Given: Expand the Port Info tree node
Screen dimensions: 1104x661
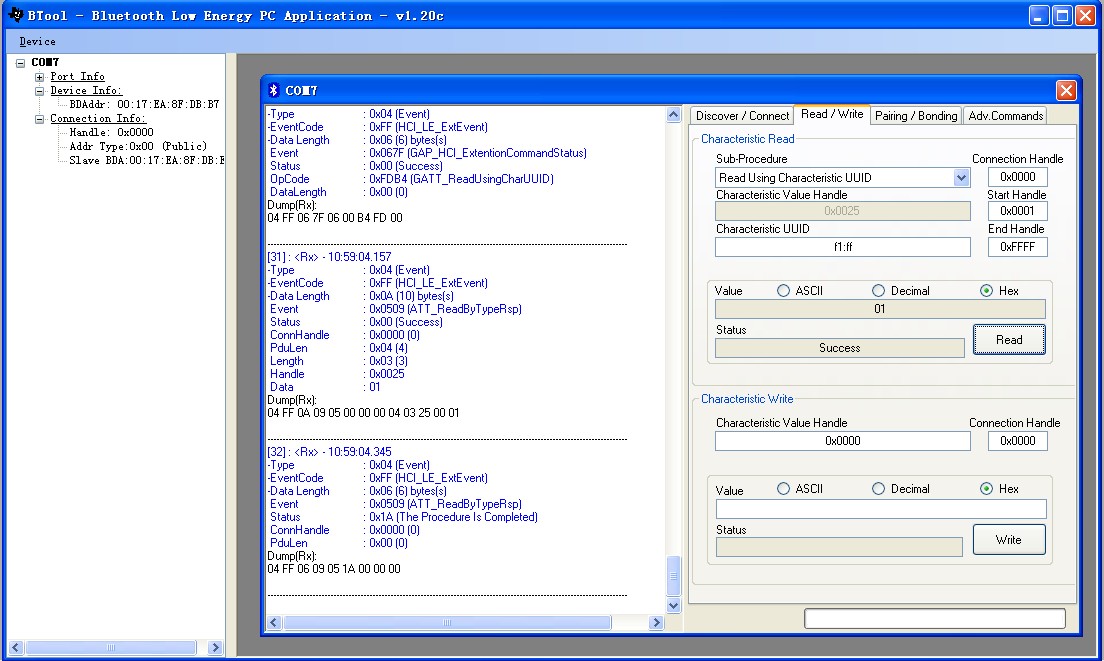Looking at the screenshot, I should [x=39, y=77].
